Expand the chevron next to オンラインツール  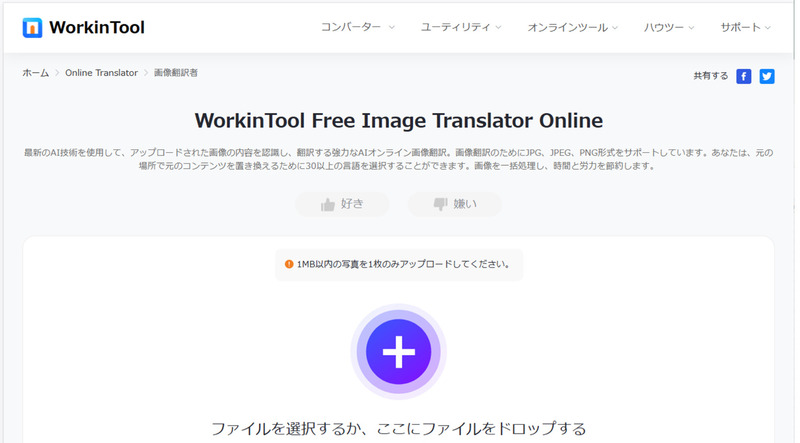tap(615, 28)
